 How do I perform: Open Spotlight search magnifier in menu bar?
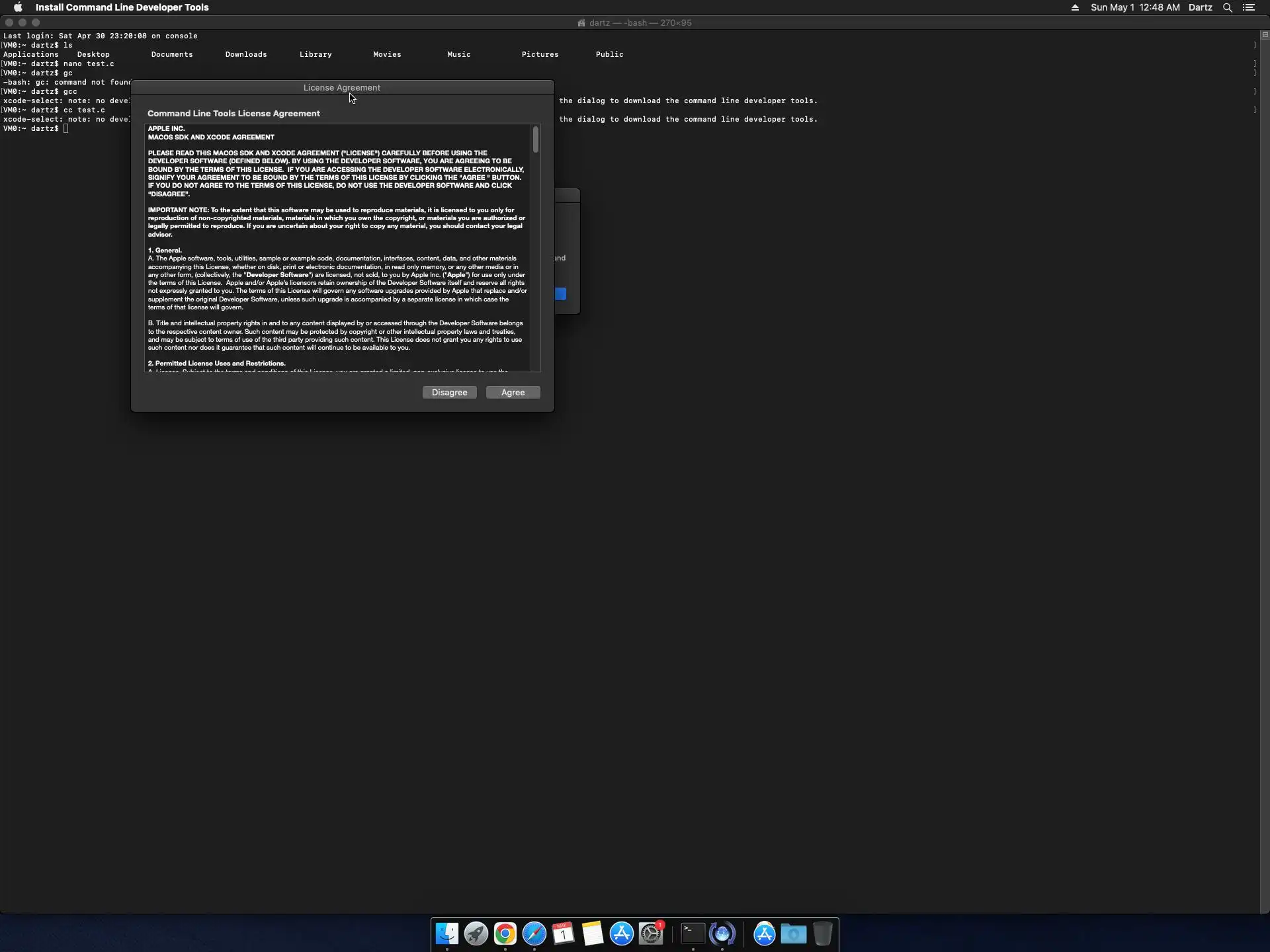coord(1227,7)
